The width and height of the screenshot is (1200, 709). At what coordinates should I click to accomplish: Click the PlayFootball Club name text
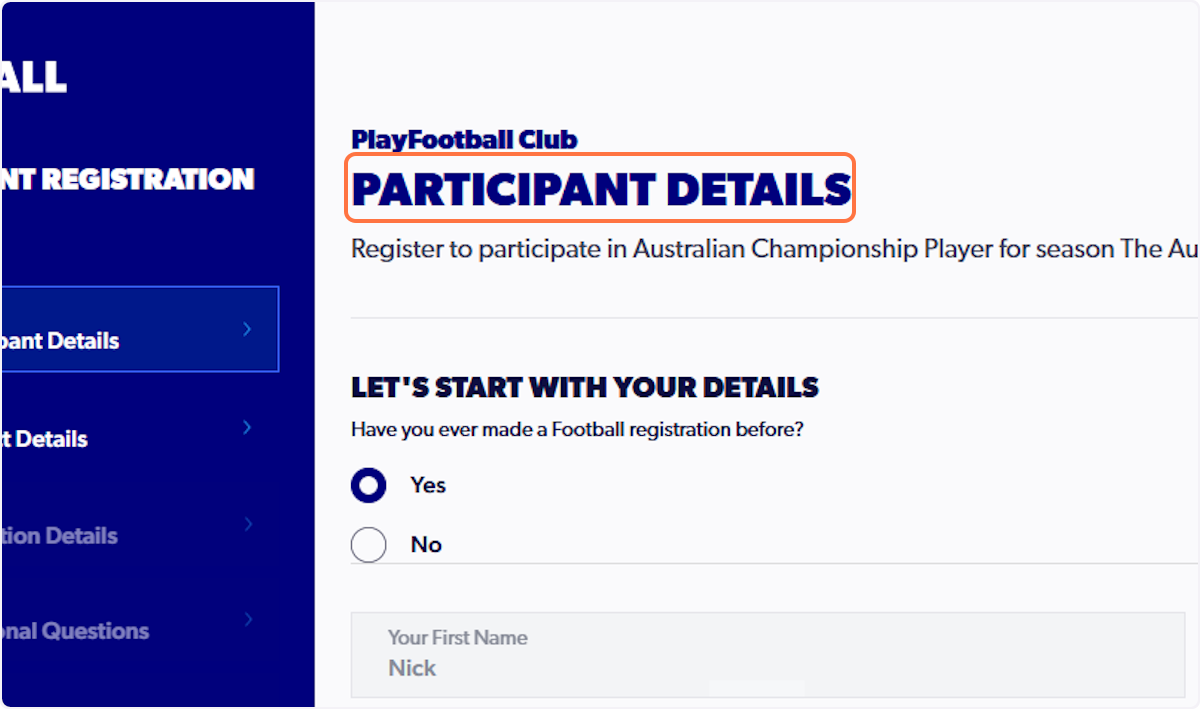tap(464, 140)
